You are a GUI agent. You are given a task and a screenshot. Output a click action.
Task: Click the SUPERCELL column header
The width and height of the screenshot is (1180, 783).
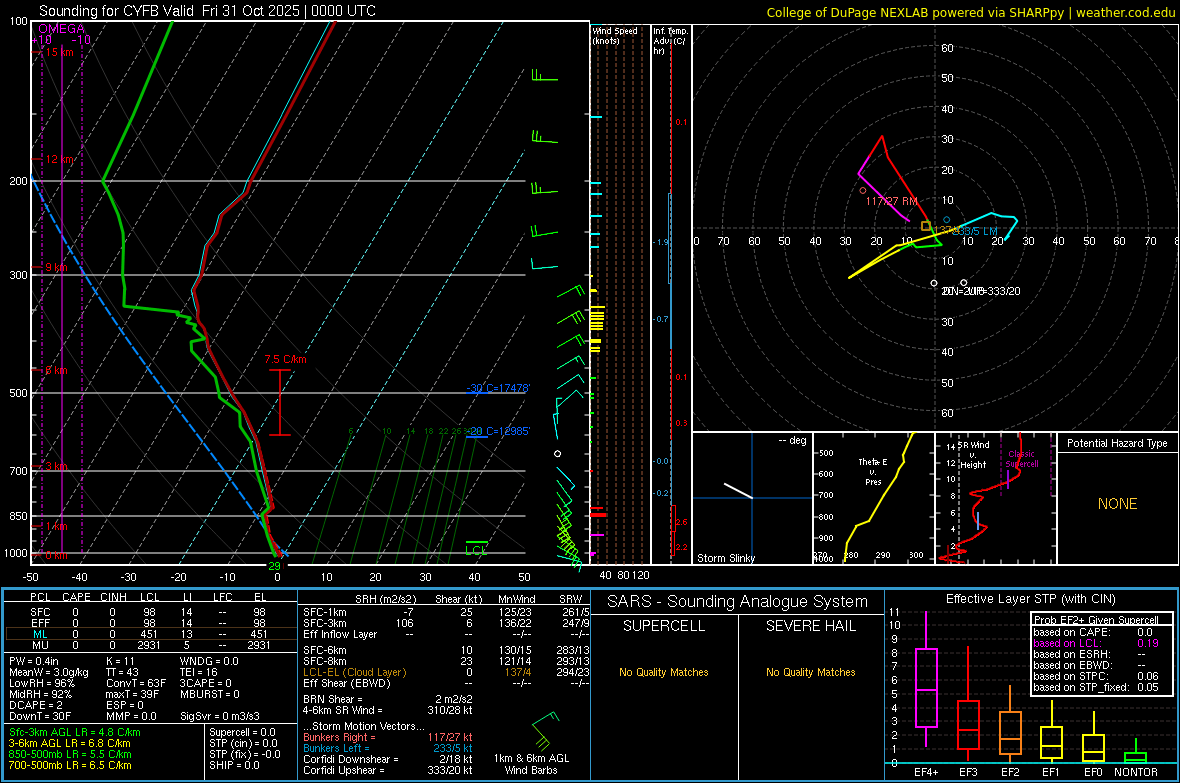click(x=664, y=626)
